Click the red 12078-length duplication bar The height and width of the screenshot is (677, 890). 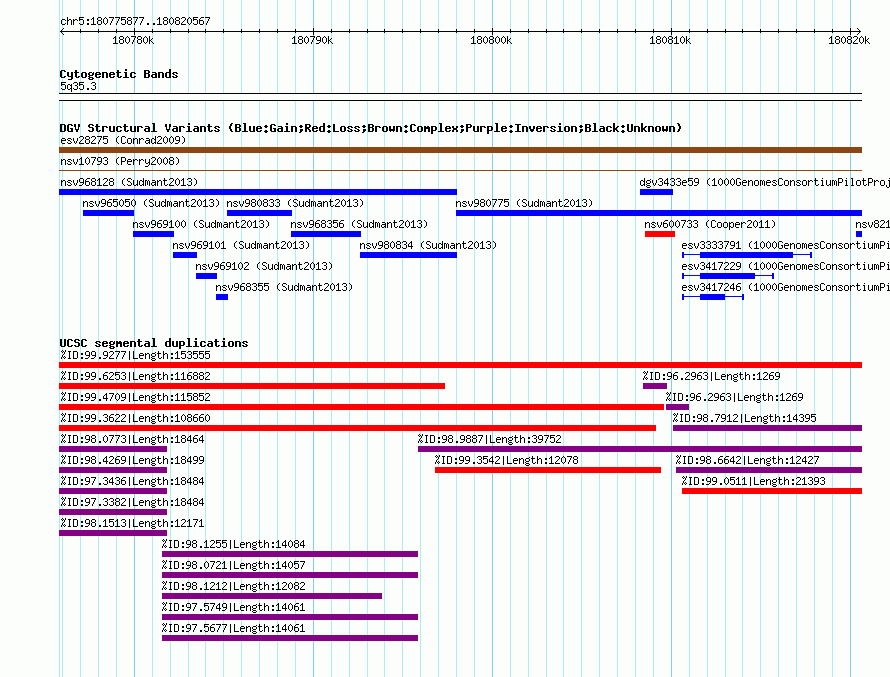548,470
